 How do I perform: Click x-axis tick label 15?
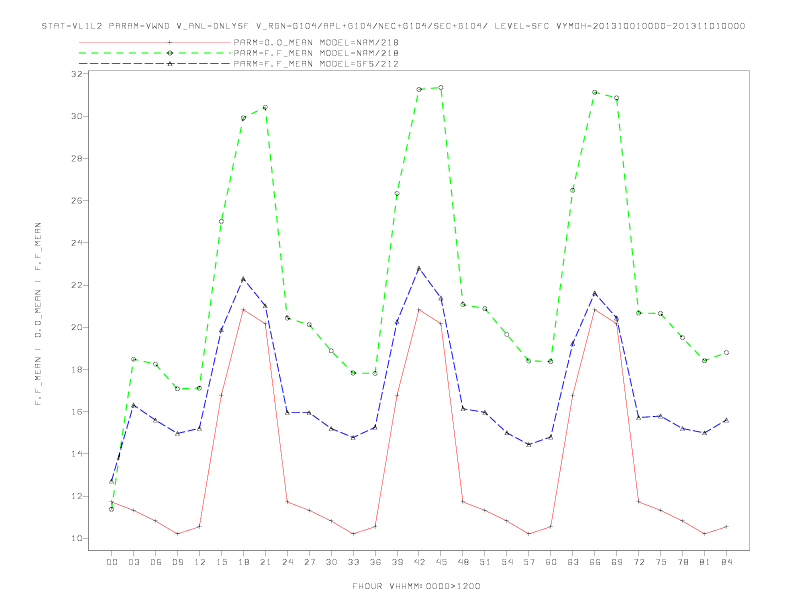click(221, 562)
